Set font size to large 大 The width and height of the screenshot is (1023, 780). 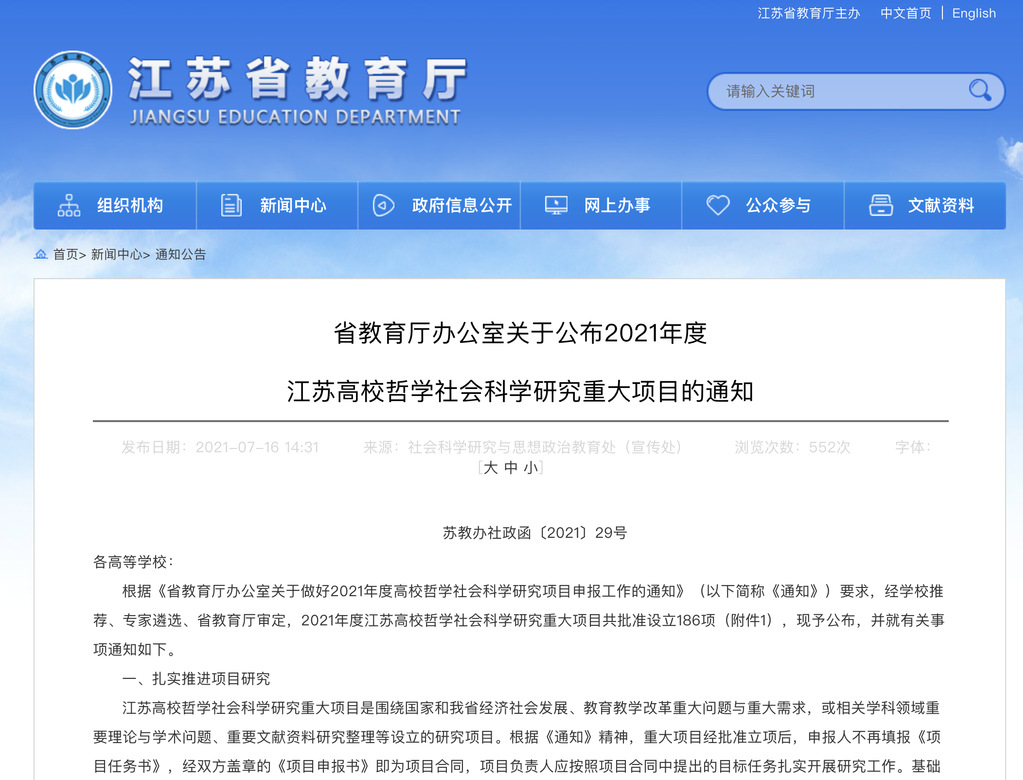click(490, 467)
